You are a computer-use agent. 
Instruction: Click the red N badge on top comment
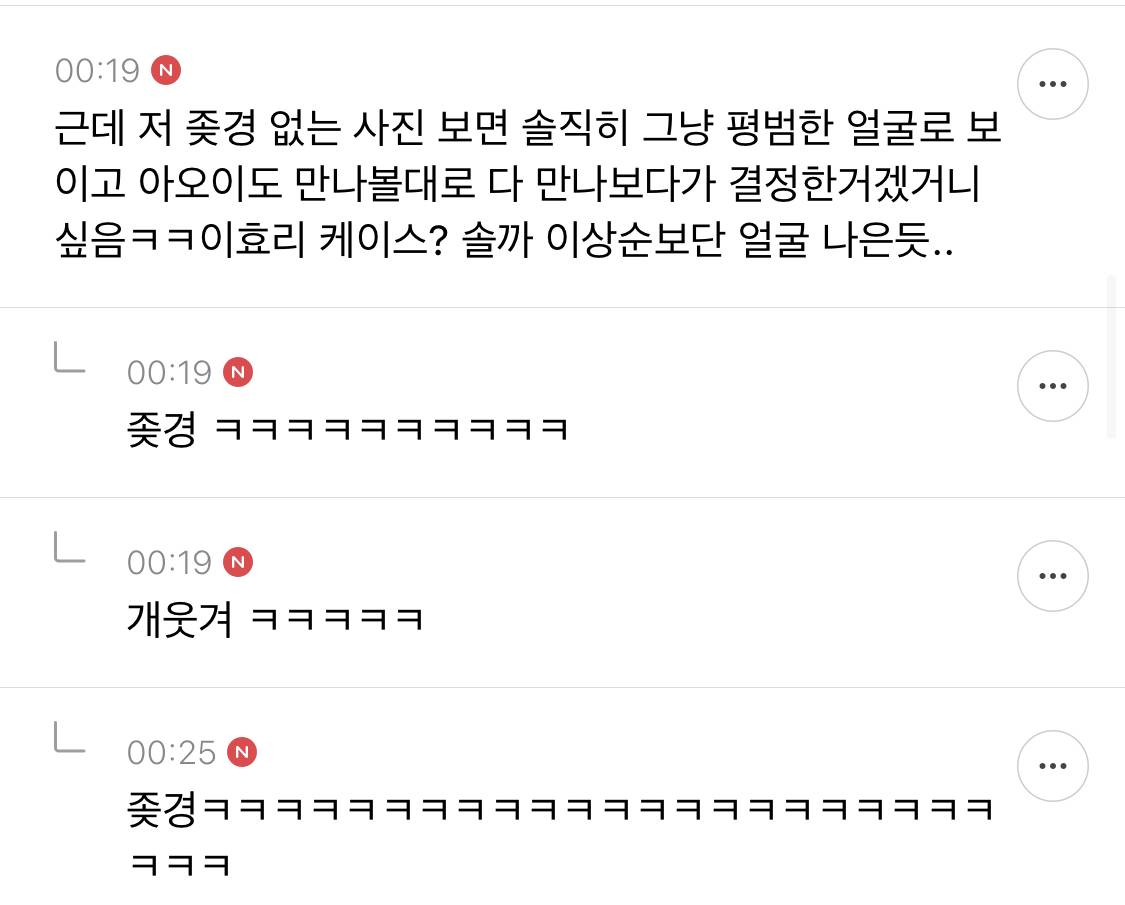coord(166,70)
